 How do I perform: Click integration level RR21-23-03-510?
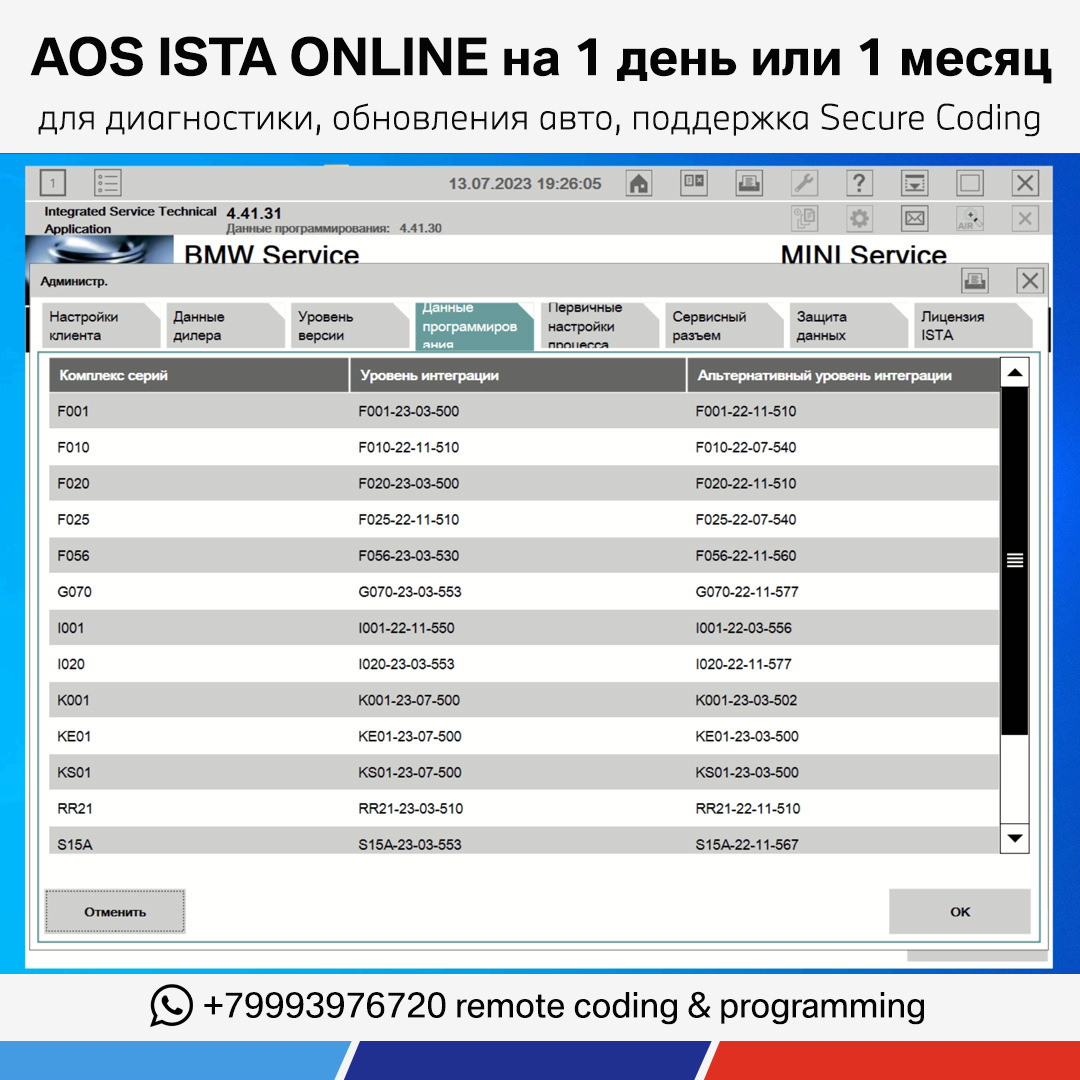click(x=411, y=809)
